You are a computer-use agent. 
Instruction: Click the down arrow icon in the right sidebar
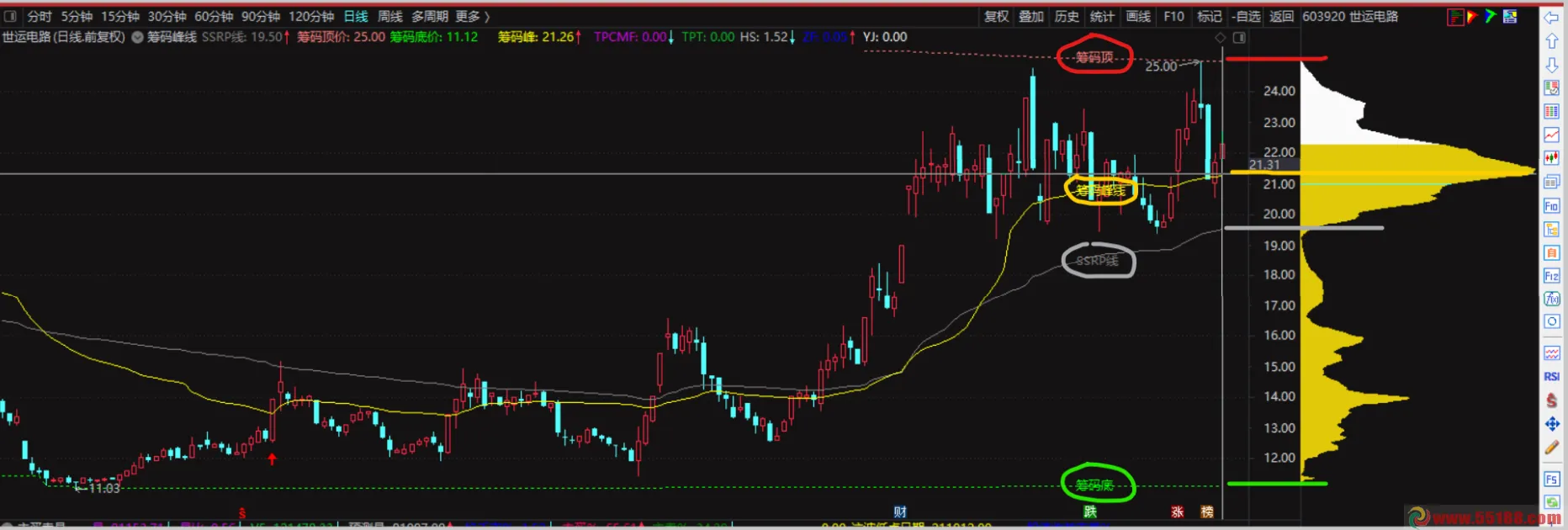click(x=1552, y=65)
